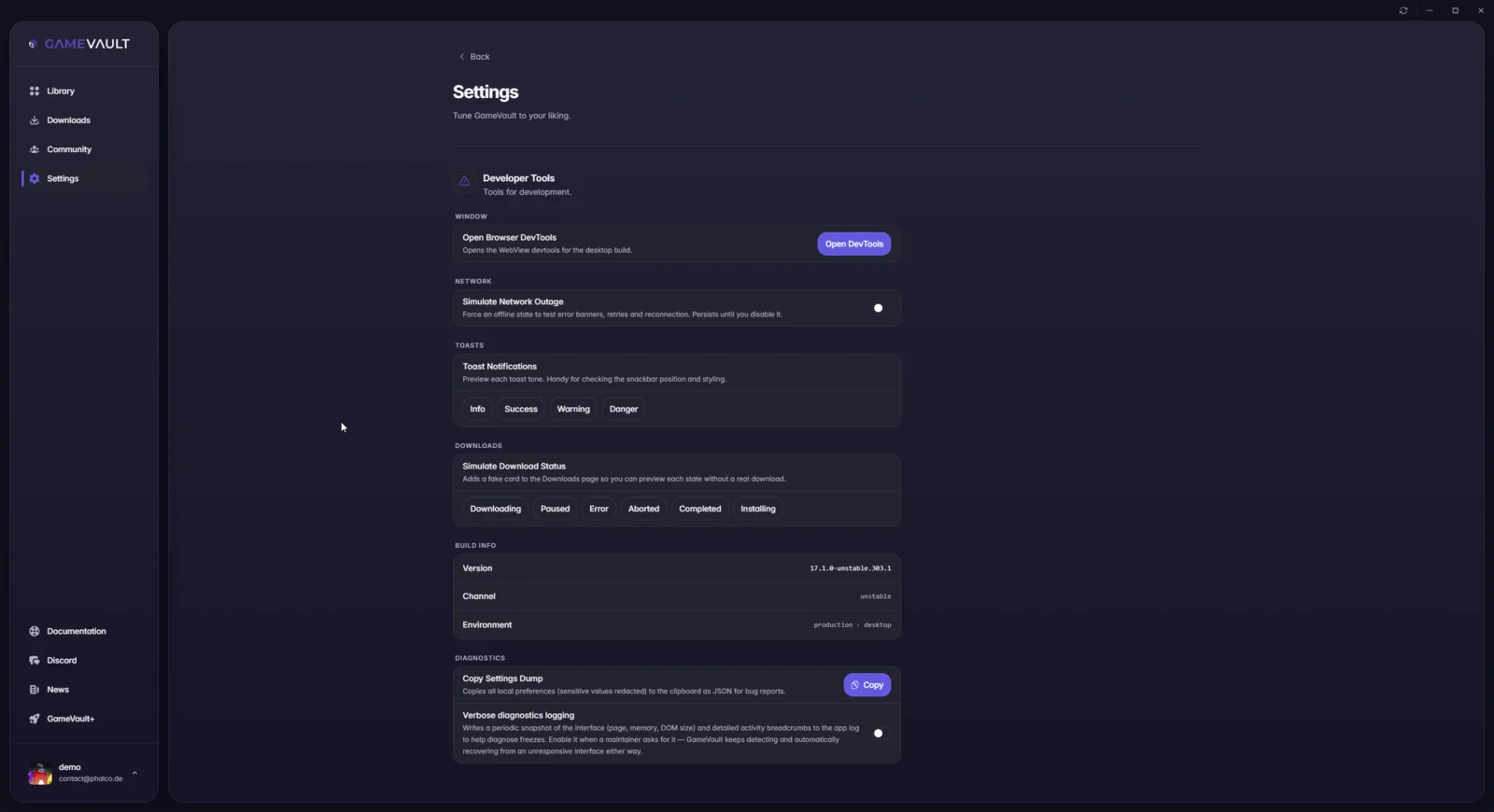Click the contact@phalco.de email text
This screenshot has width=1494, height=812.
click(91, 779)
